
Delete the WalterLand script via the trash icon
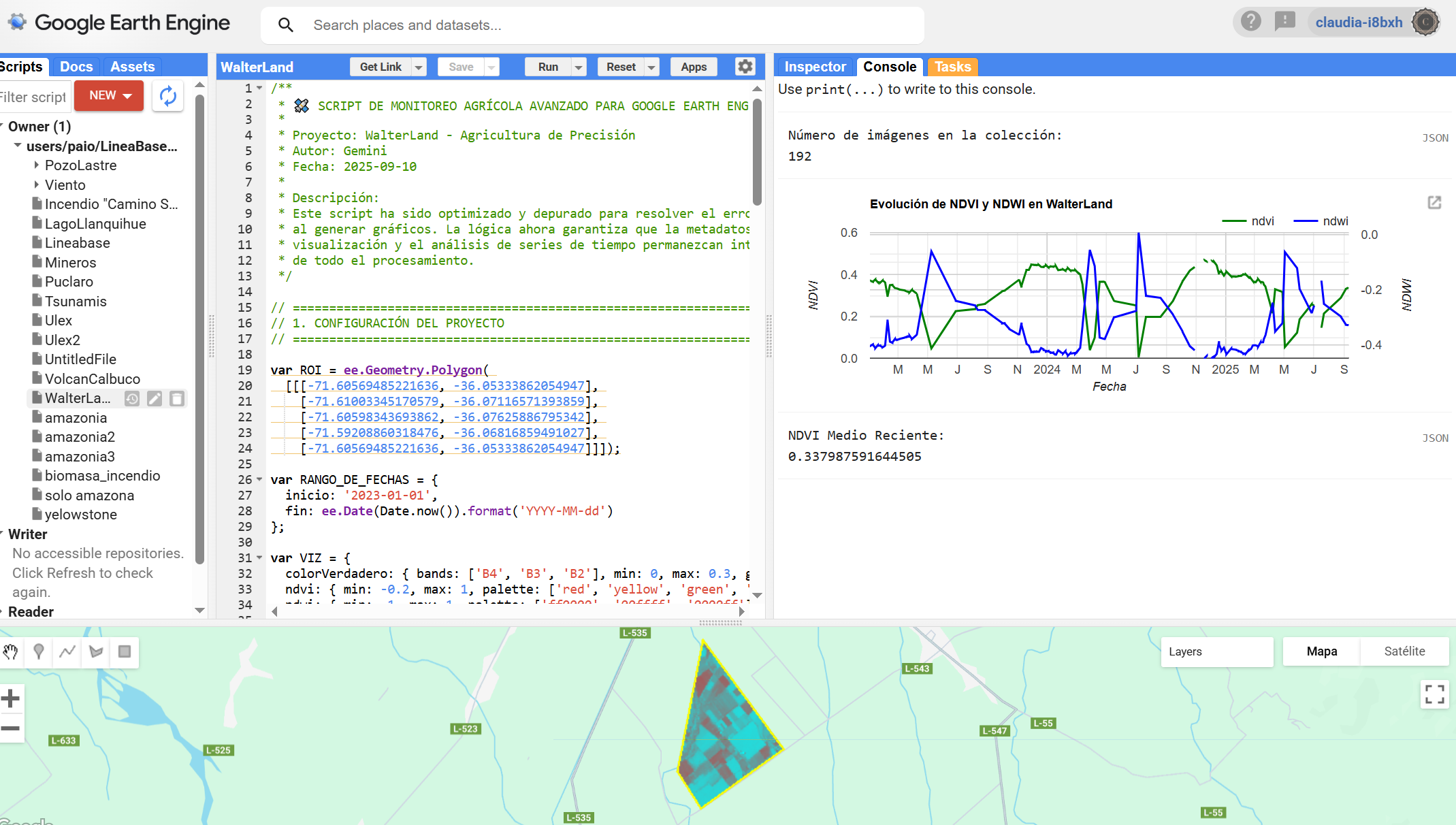pyautogui.click(x=177, y=399)
